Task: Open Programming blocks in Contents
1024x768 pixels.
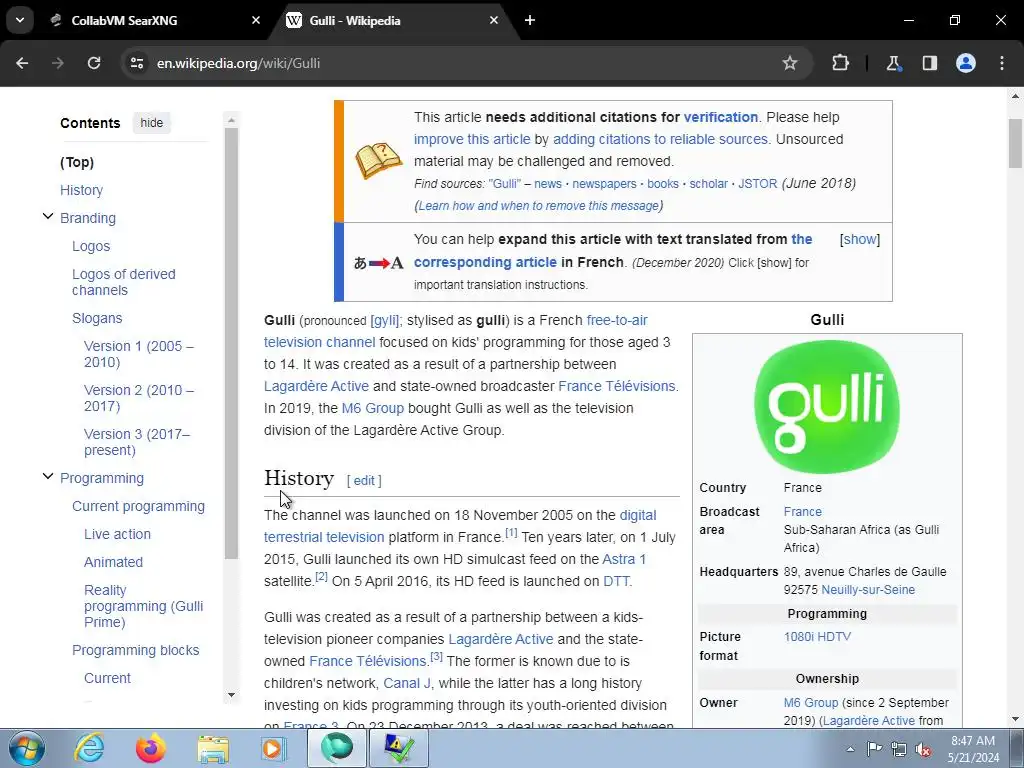Action: pyautogui.click(x=136, y=650)
